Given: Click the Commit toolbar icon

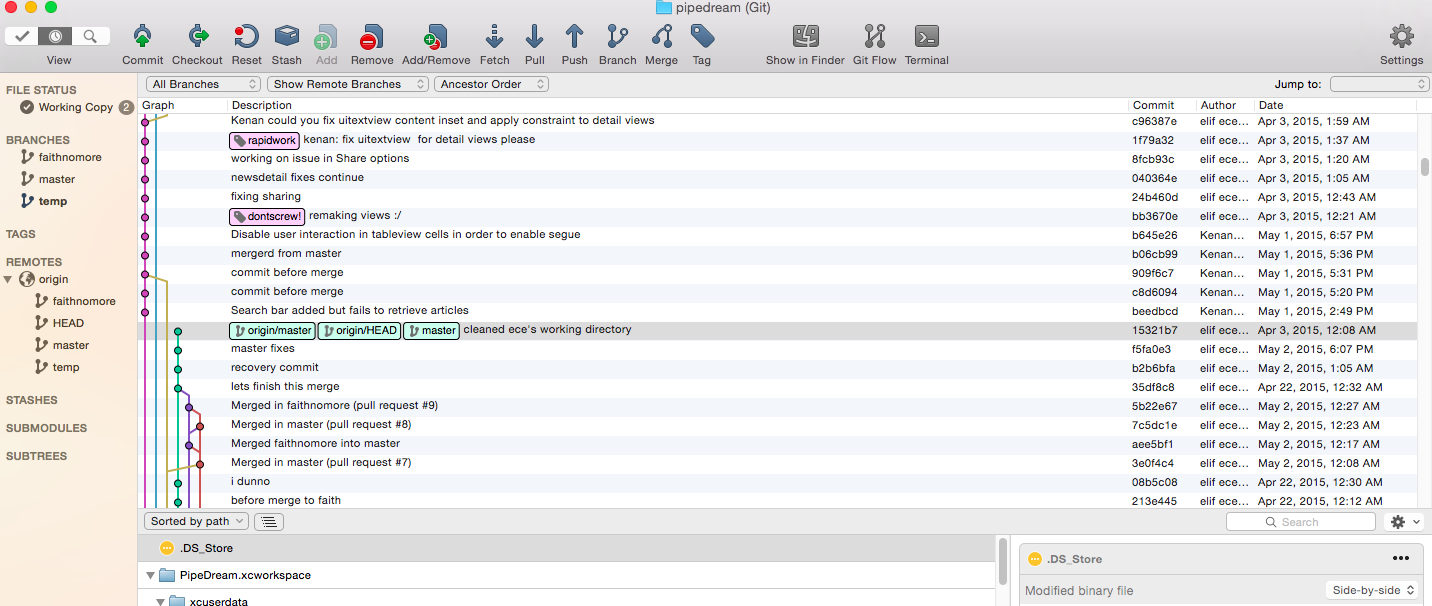Looking at the screenshot, I should (x=142, y=38).
